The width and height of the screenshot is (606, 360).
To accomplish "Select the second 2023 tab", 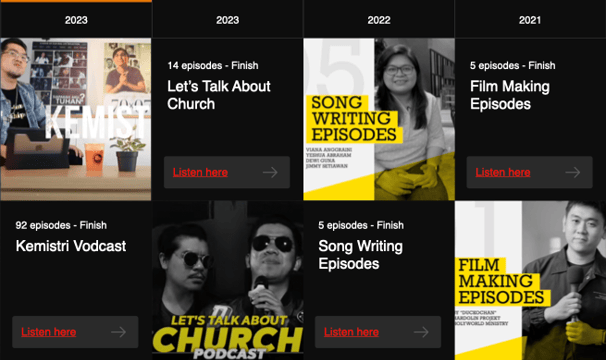I will 228,20.
